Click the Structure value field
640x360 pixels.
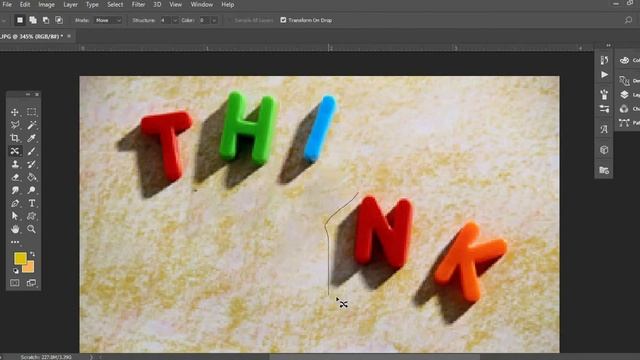(x=165, y=20)
